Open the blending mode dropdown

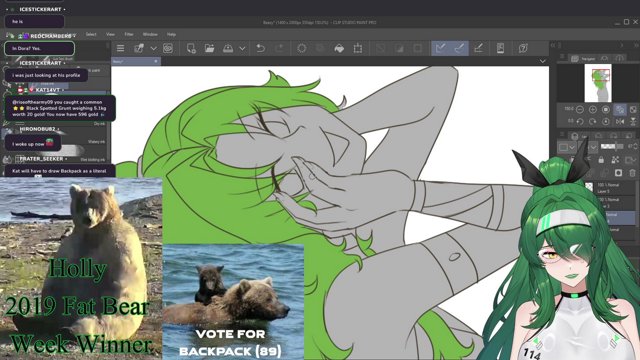pyautogui.click(x=593, y=147)
